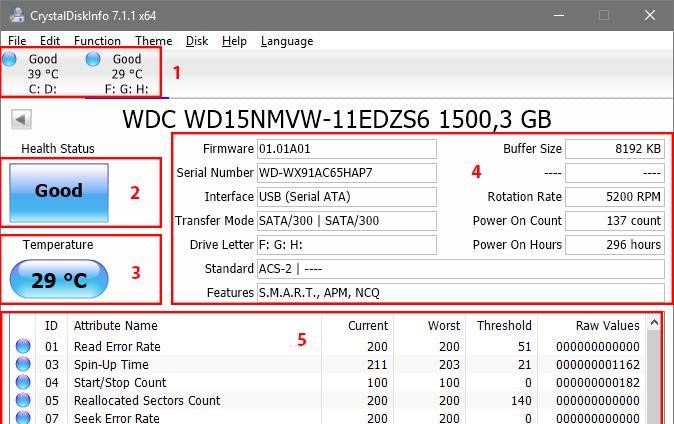Click the Serial Number field

coord(346,173)
